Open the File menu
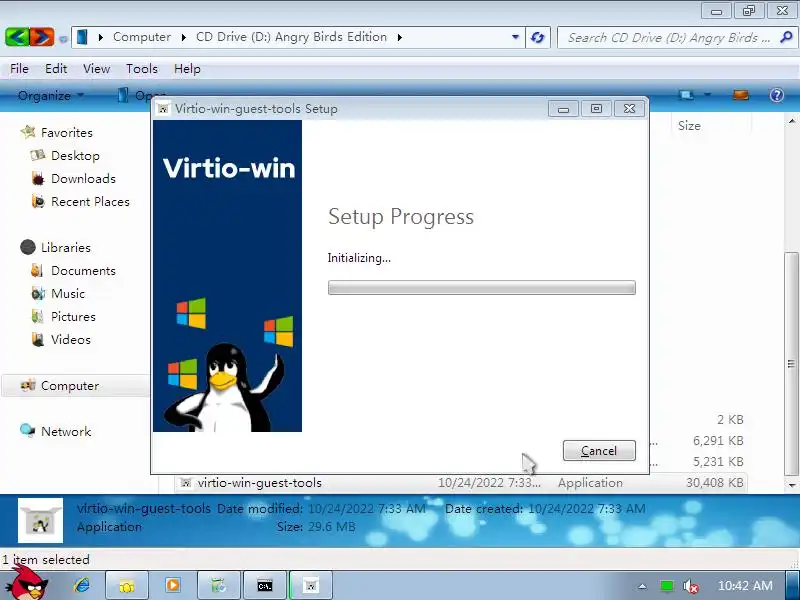Viewport: 800px width, 600px height. [x=19, y=68]
